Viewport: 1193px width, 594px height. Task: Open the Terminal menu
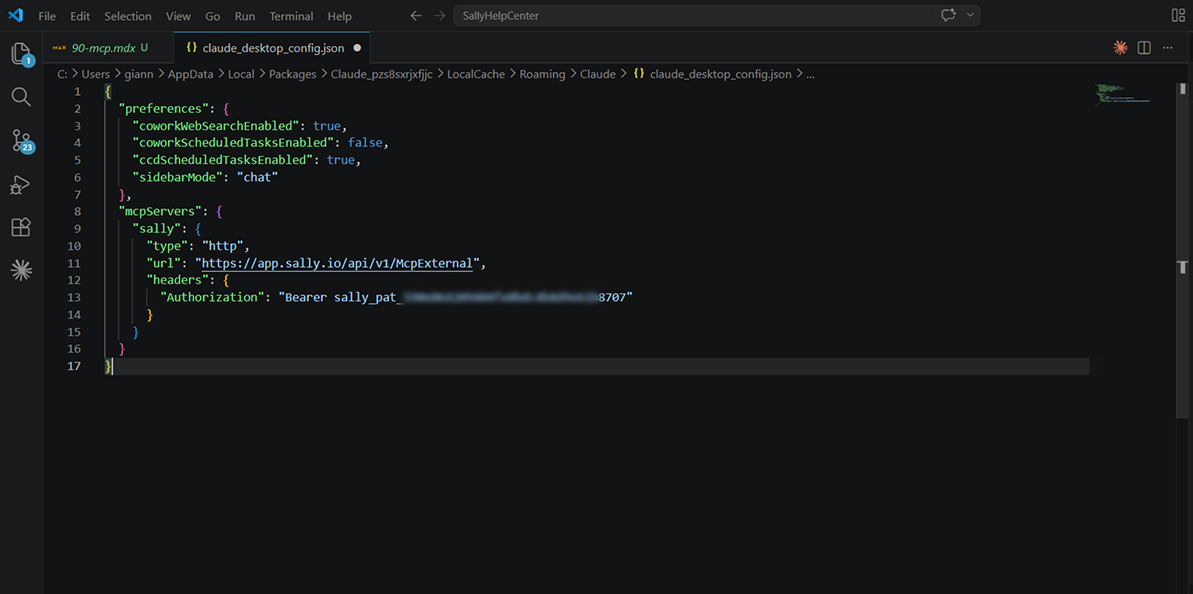(291, 16)
